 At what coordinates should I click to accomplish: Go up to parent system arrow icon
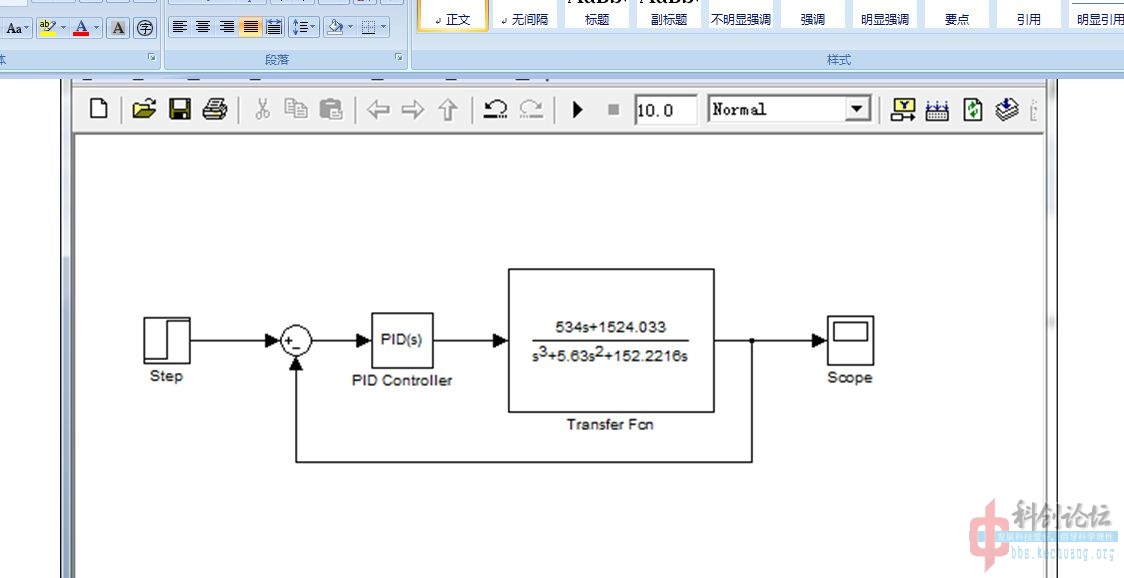[448, 110]
